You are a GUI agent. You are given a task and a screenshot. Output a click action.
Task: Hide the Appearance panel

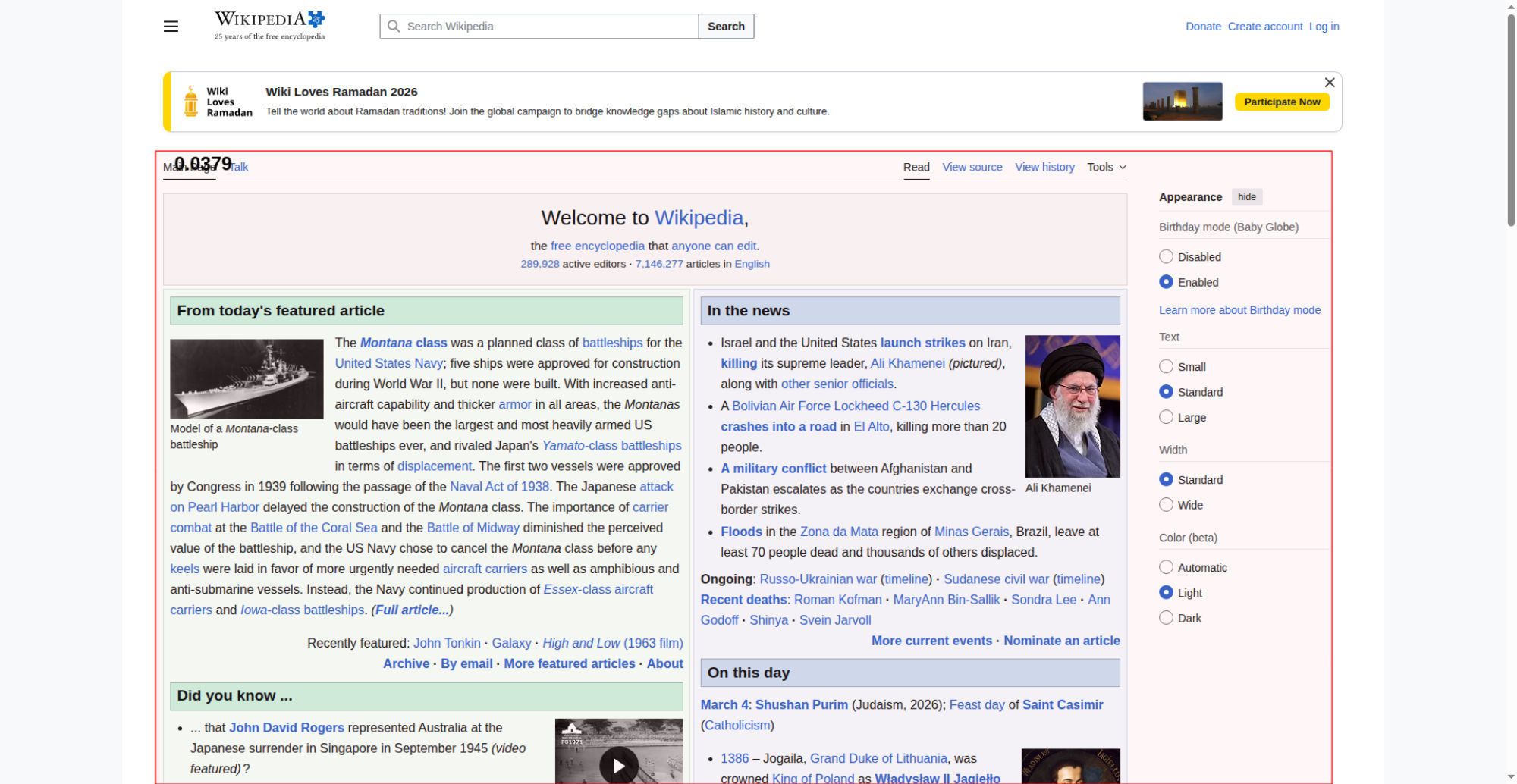(1246, 197)
